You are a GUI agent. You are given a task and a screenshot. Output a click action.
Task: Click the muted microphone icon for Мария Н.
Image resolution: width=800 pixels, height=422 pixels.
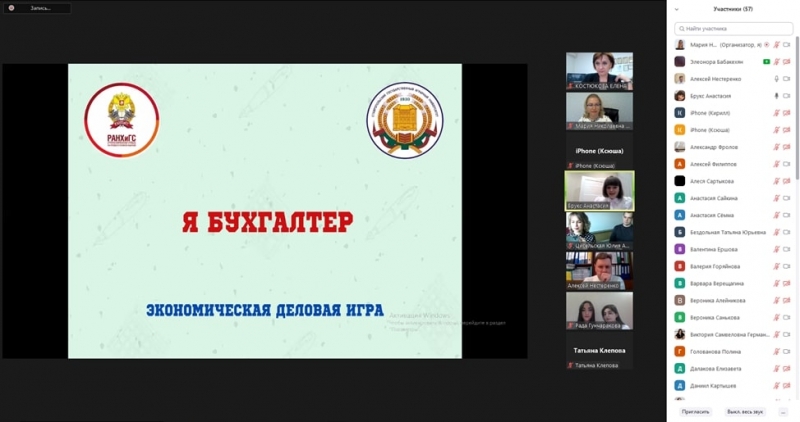777,45
